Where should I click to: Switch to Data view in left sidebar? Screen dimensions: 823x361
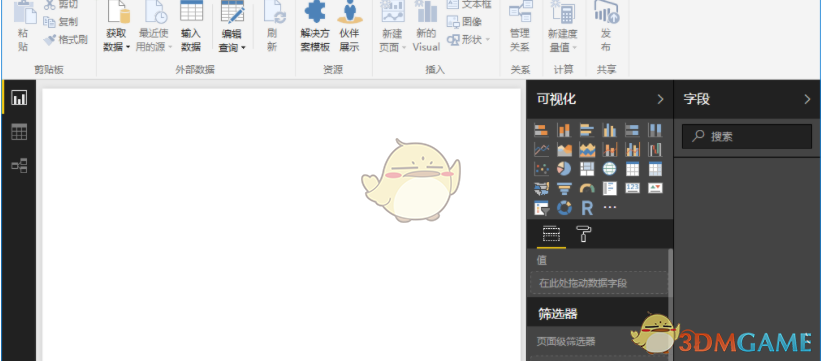tap(19, 132)
